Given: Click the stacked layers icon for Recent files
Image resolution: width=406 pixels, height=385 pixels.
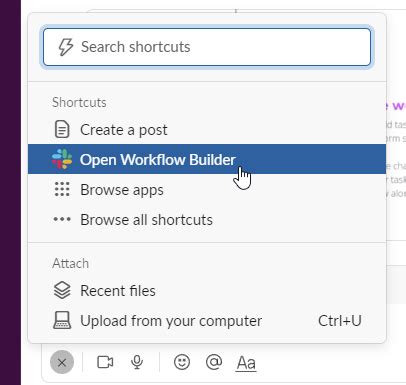Looking at the screenshot, I should (x=62, y=290).
